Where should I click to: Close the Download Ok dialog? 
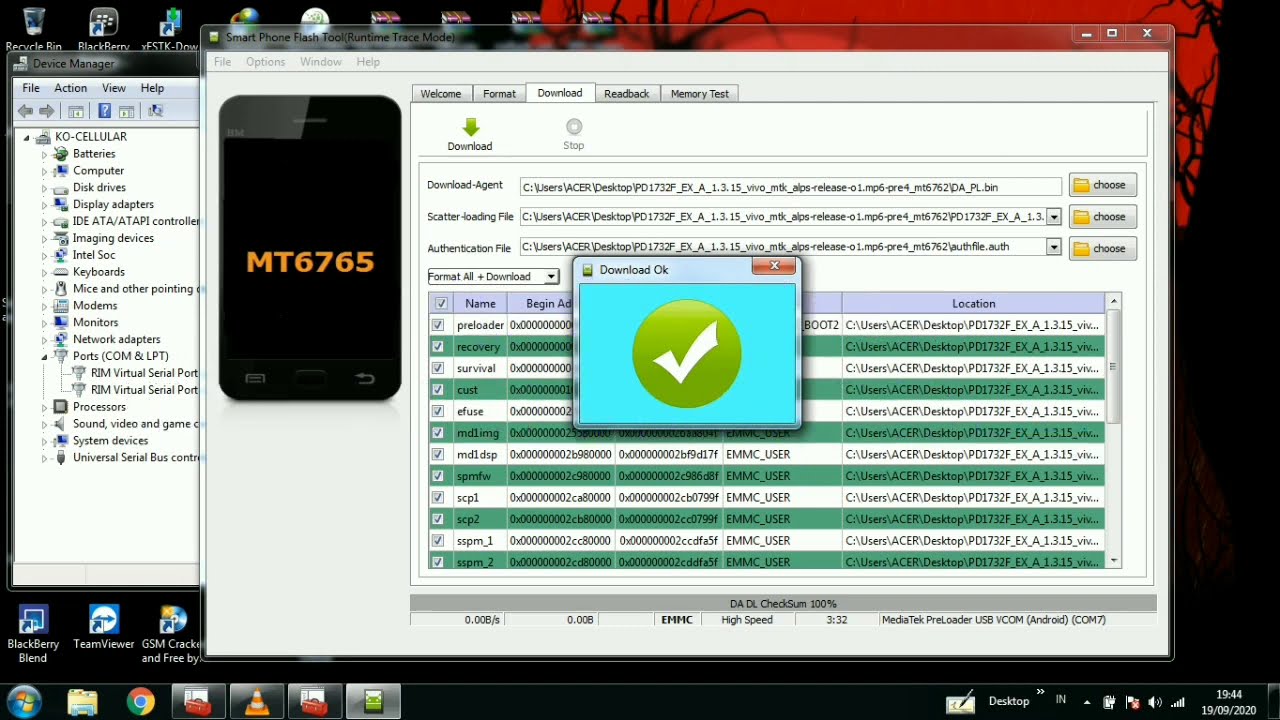pos(774,266)
